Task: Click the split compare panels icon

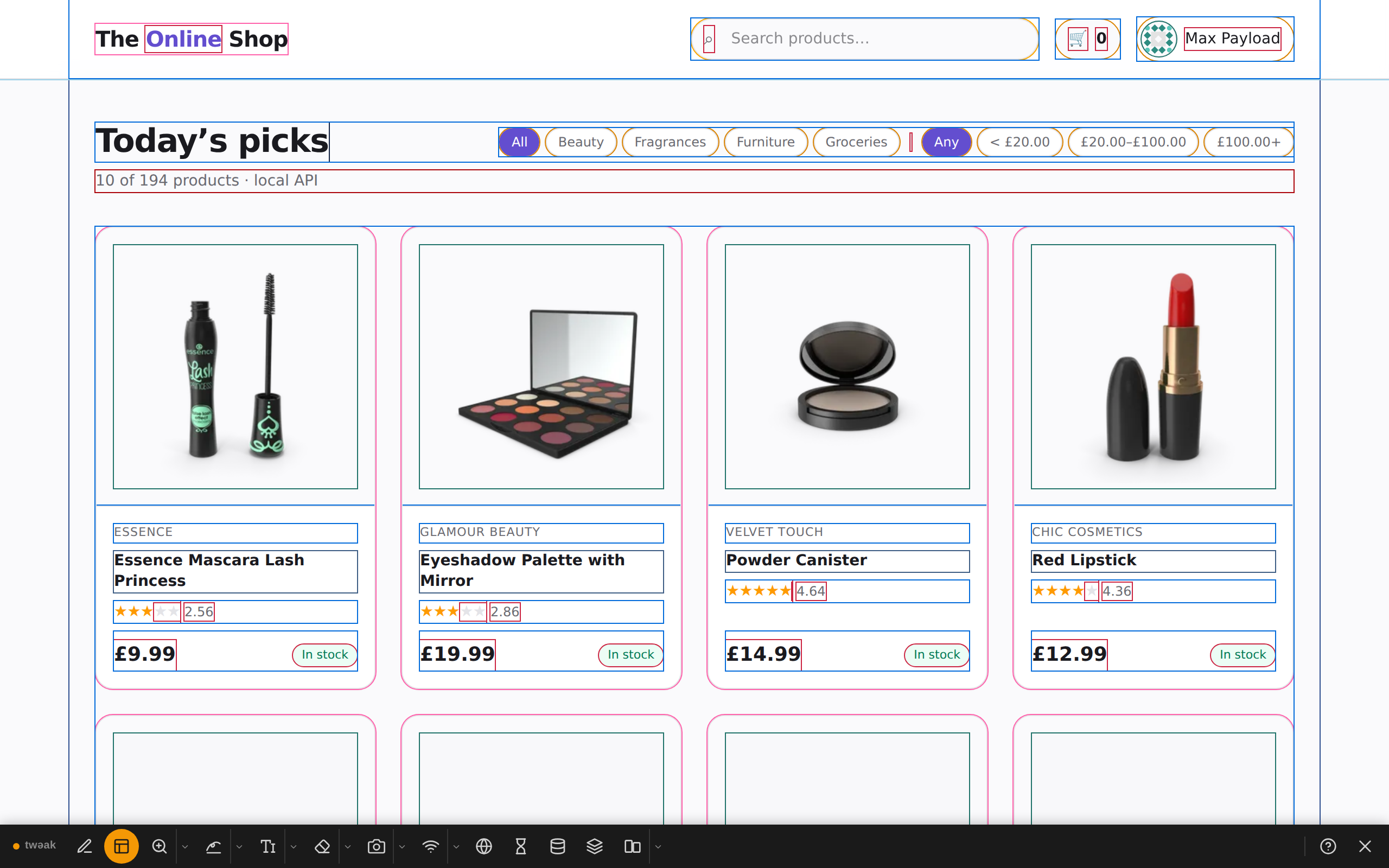Action: tap(632, 846)
